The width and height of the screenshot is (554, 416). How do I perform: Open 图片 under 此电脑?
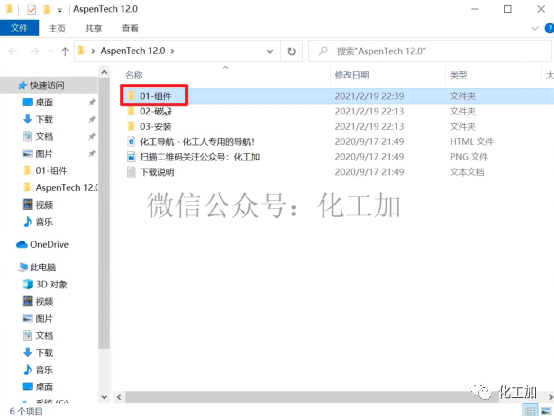(x=44, y=318)
